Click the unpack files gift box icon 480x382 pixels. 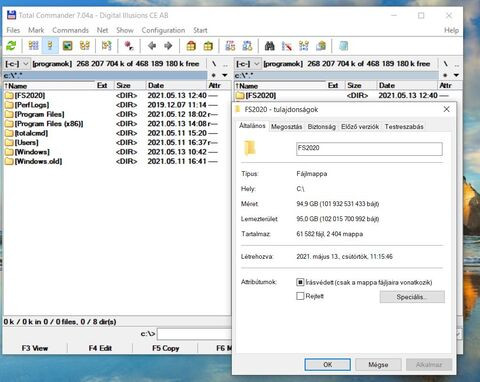208,46
